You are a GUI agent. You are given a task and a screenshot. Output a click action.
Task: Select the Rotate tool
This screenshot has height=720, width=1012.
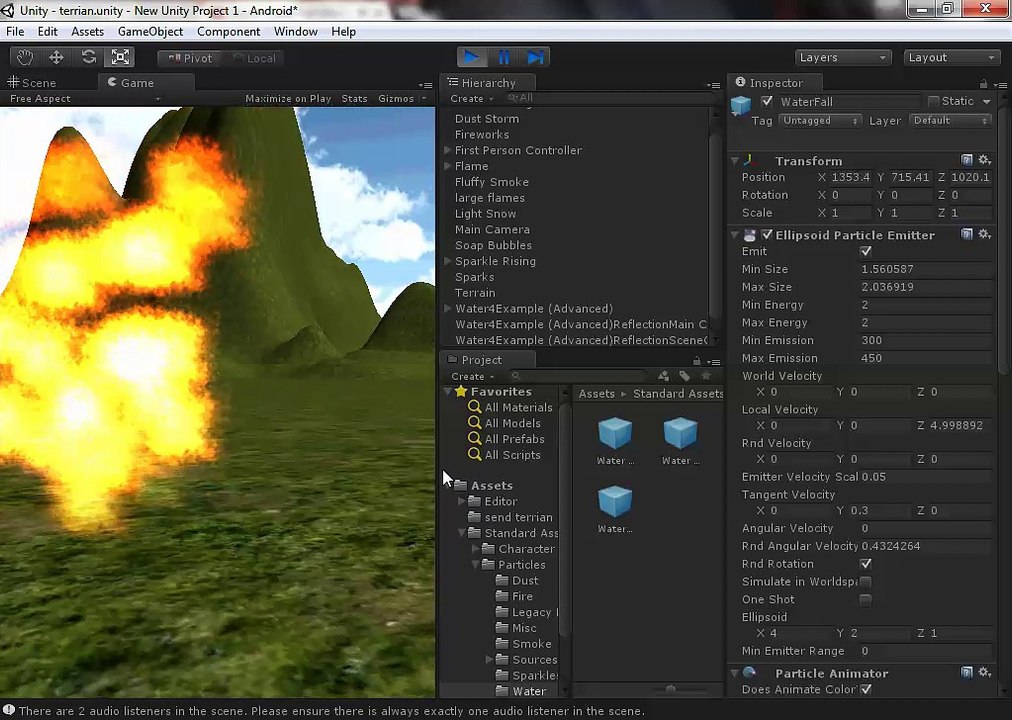click(88, 57)
